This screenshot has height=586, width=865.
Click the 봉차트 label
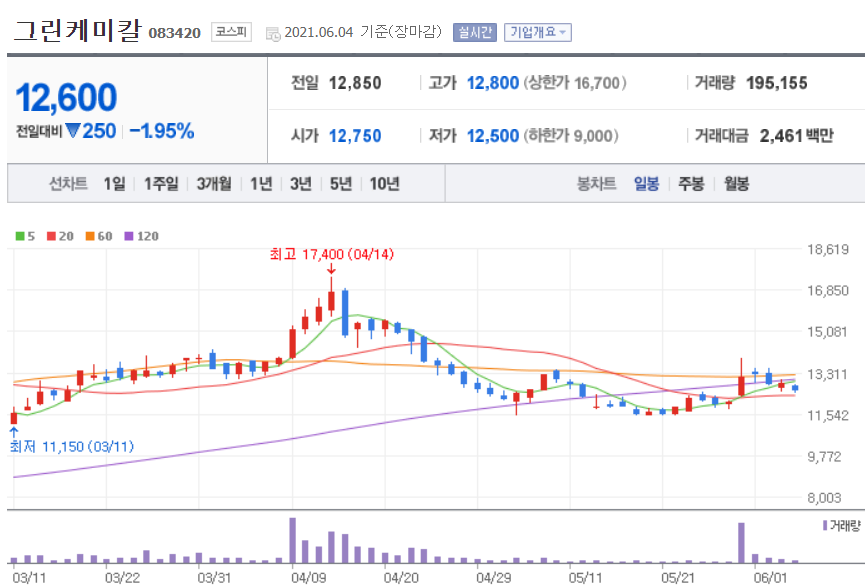[596, 183]
